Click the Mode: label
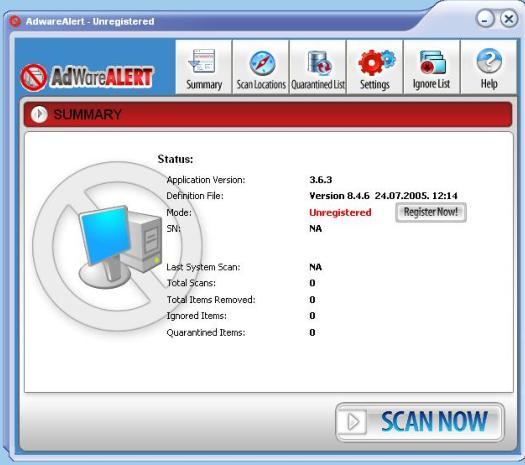 (x=179, y=213)
